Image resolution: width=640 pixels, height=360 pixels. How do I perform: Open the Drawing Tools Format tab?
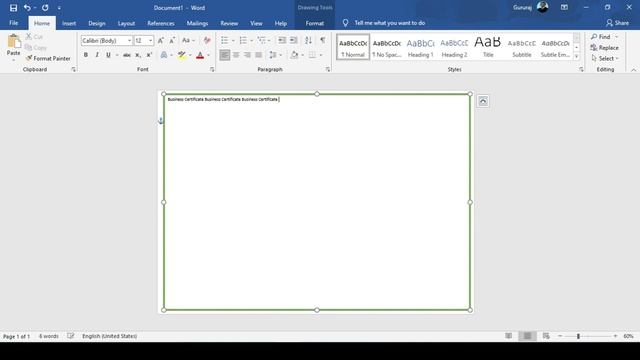tap(315, 23)
